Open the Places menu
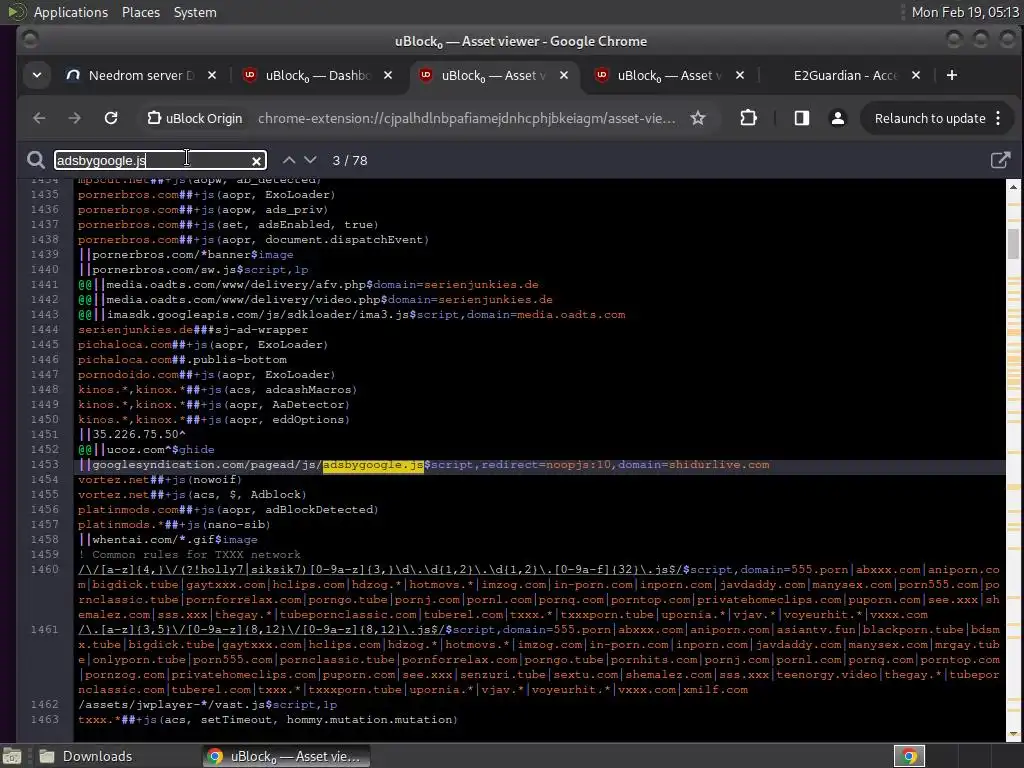1024x768 pixels. (x=141, y=12)
